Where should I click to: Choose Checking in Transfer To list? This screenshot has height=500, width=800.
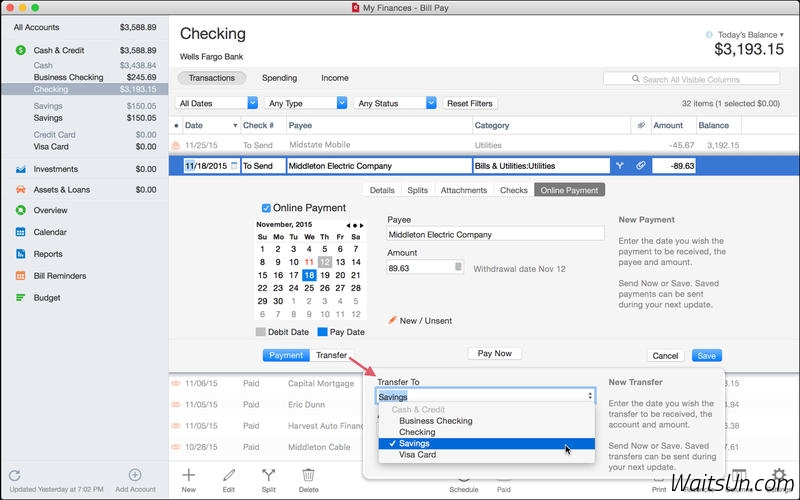click(486, 432)
